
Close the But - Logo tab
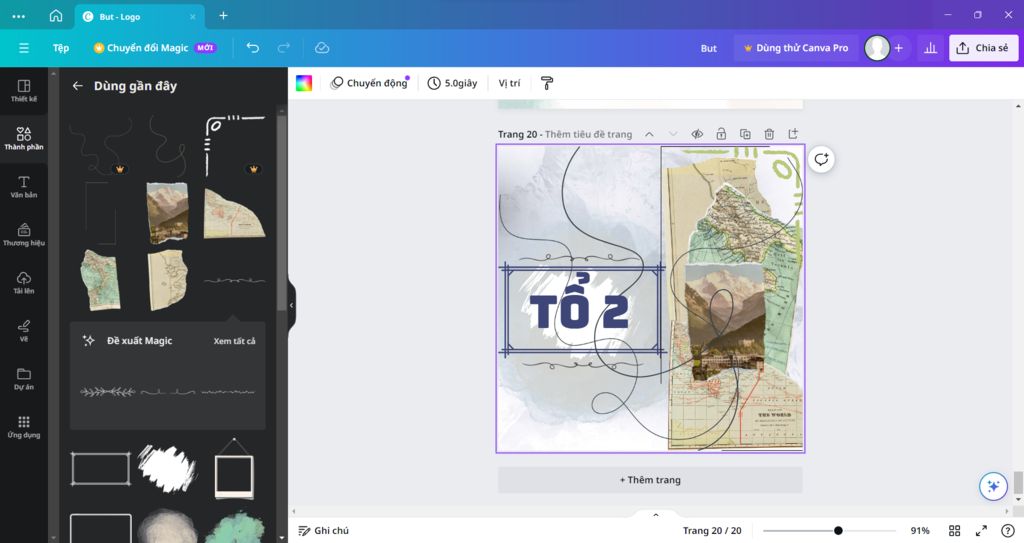[193, 17]
